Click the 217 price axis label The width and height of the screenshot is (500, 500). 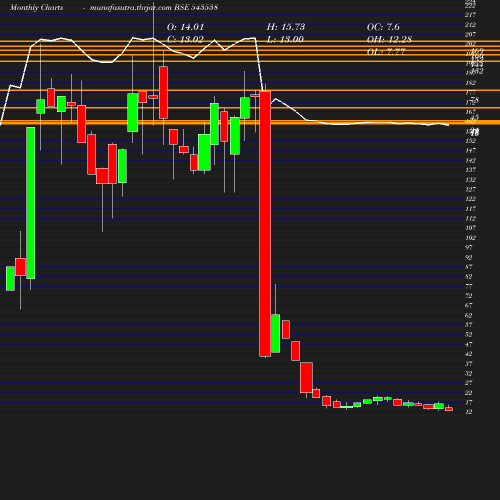point(470,15)
